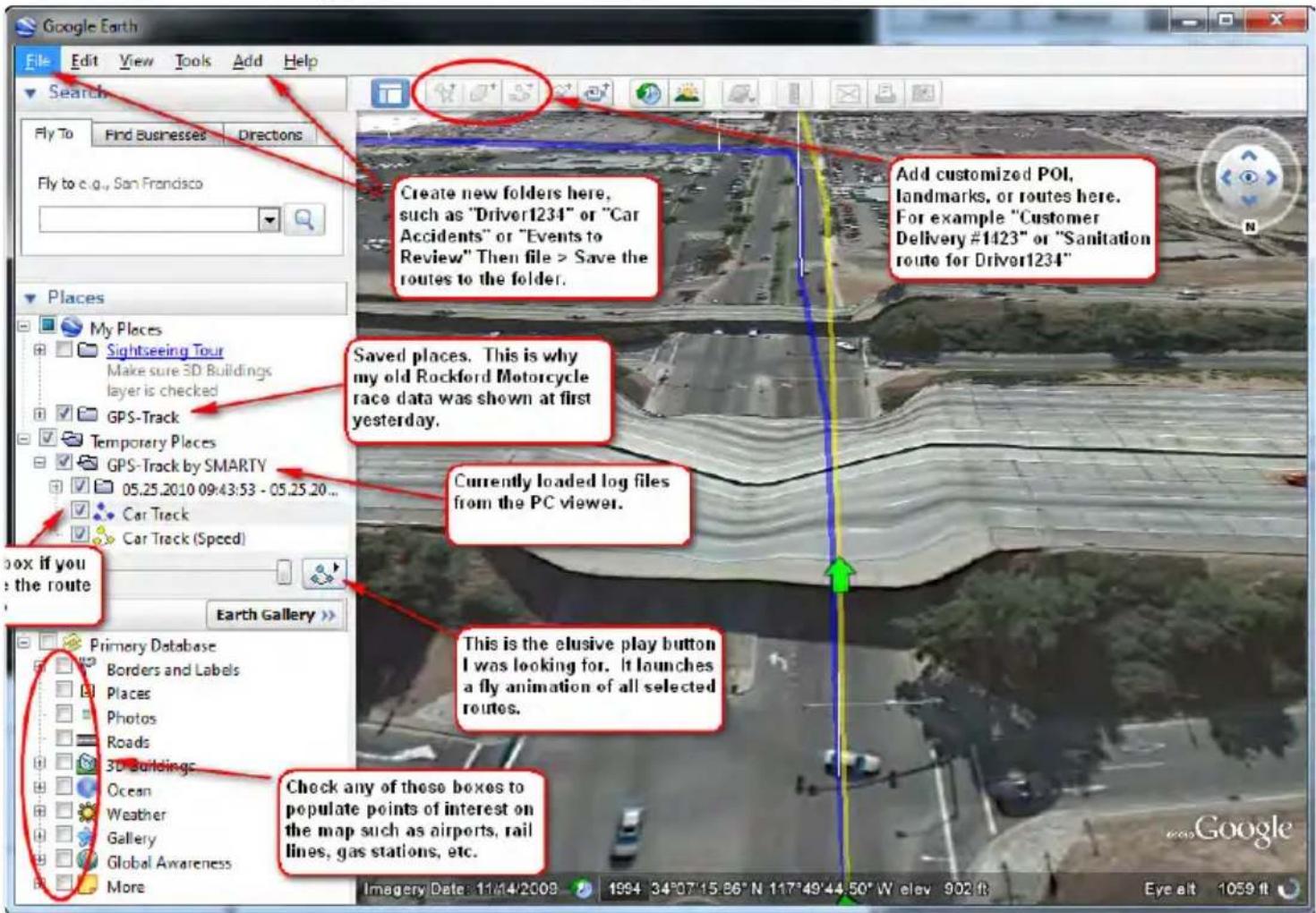Collapse the Temporary Places node
The height and width of the screenshot is (913, 1316).
pyautogui.click(x=24, y=439)
